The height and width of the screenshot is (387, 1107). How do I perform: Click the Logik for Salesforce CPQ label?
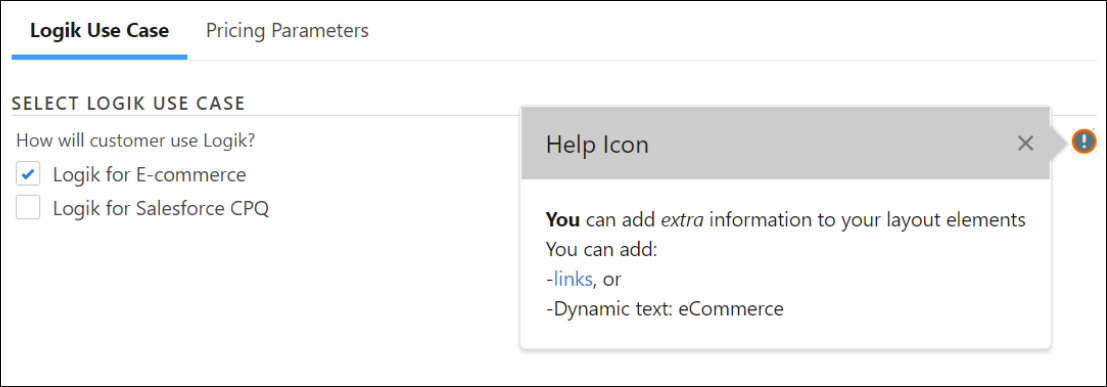[x=161, y=209]
